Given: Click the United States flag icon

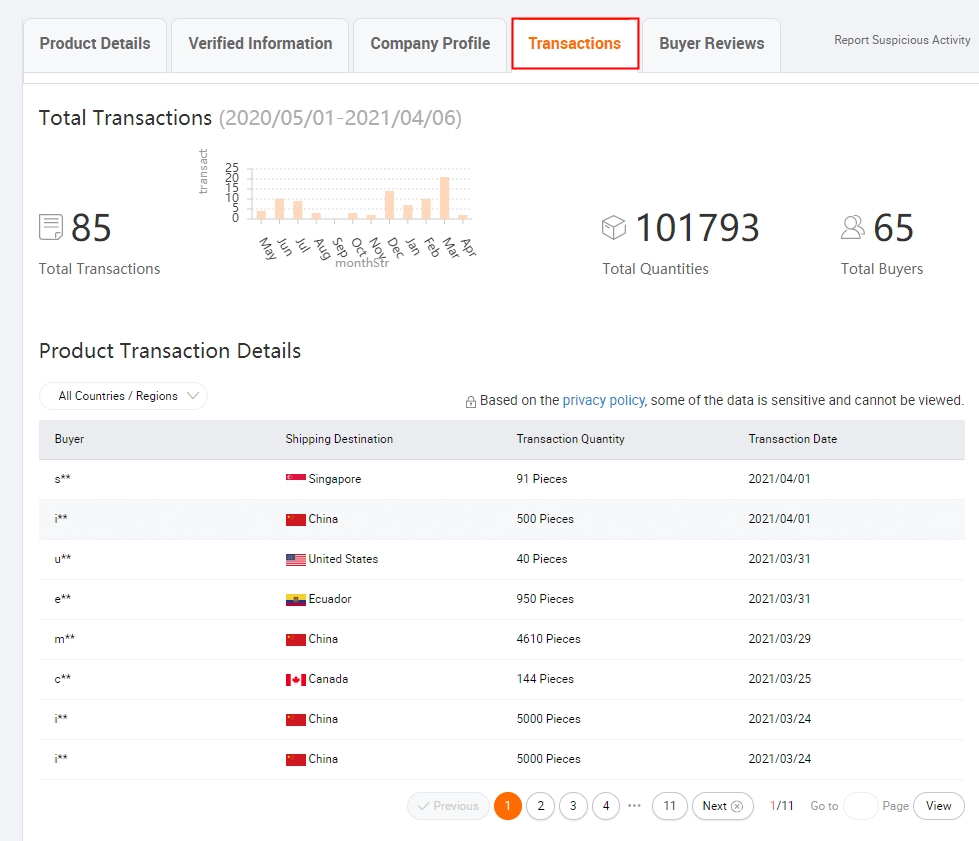Looking at the screenshot, I should [x=296, y=559].
